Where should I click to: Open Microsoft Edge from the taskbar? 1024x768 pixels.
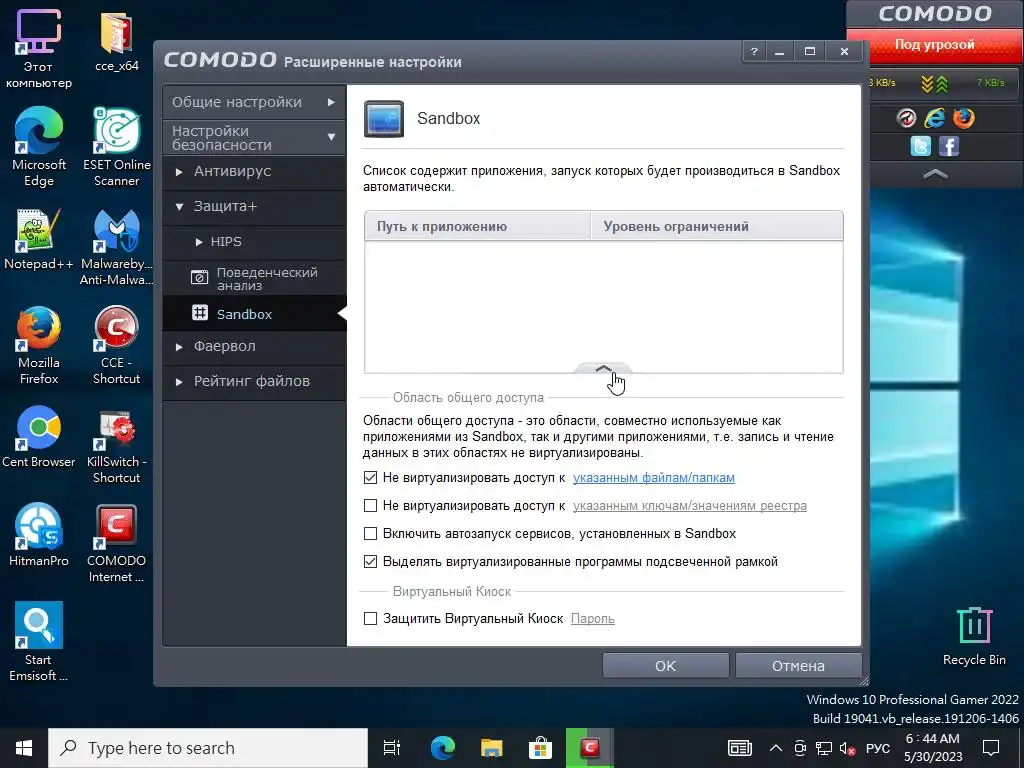443,748
